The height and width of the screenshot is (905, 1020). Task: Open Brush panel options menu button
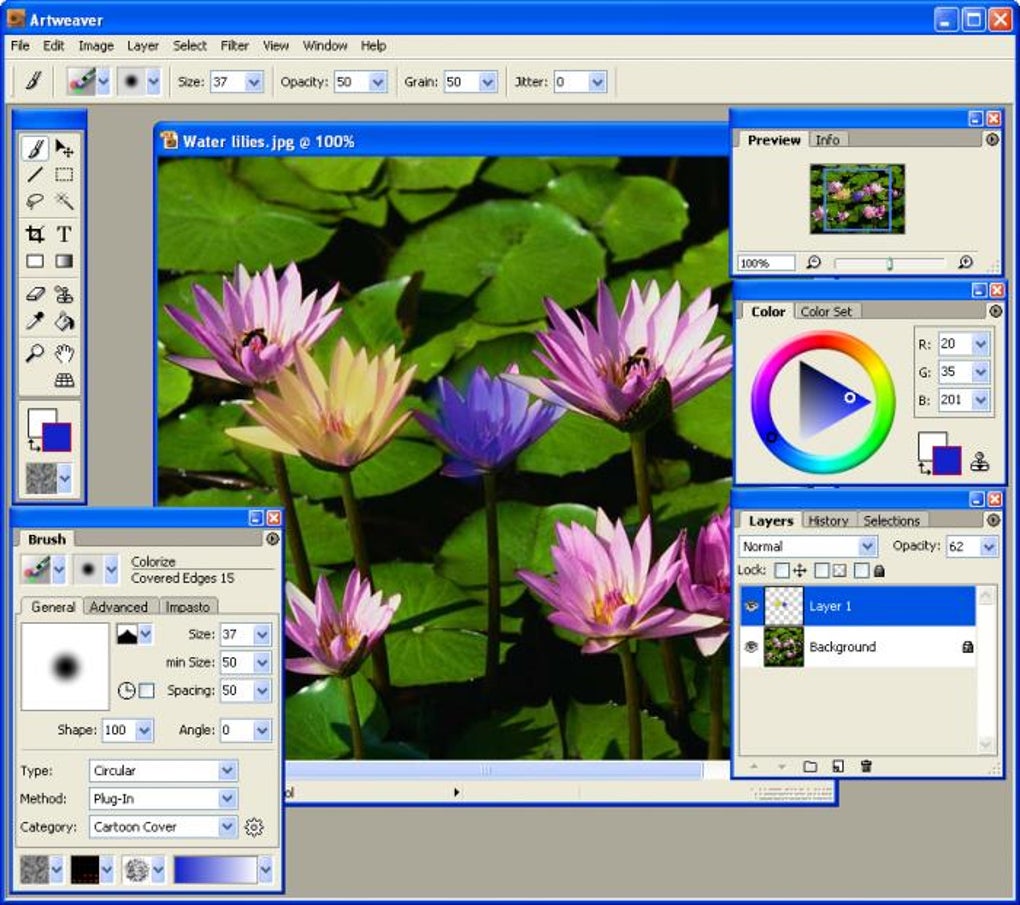[x=273, y=539]
